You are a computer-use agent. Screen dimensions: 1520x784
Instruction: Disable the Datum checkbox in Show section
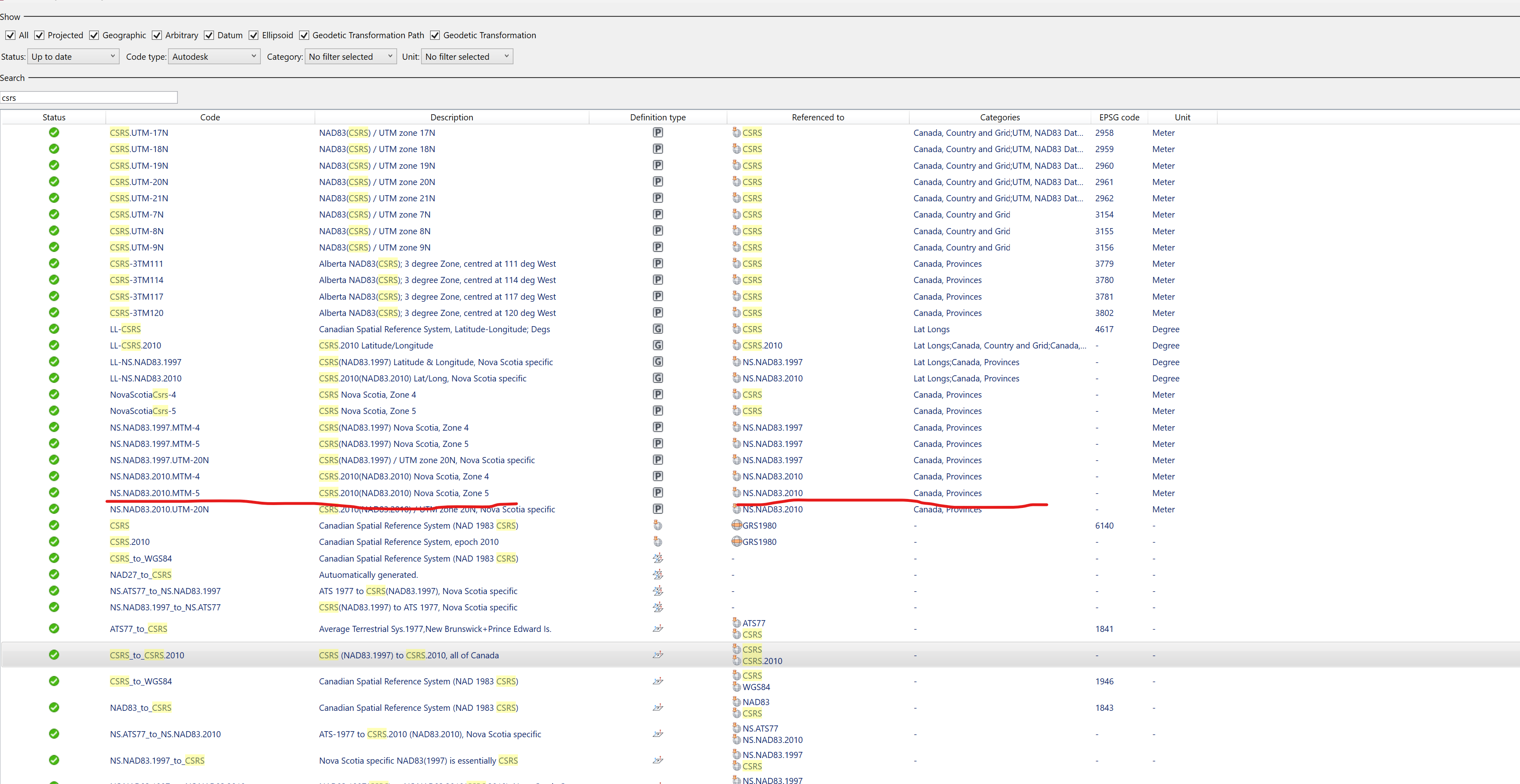[209, 35]
